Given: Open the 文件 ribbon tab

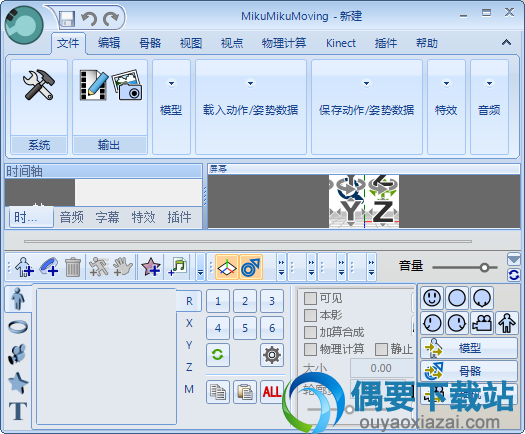Looking at the screenshot, I should [x=68, y=43].
